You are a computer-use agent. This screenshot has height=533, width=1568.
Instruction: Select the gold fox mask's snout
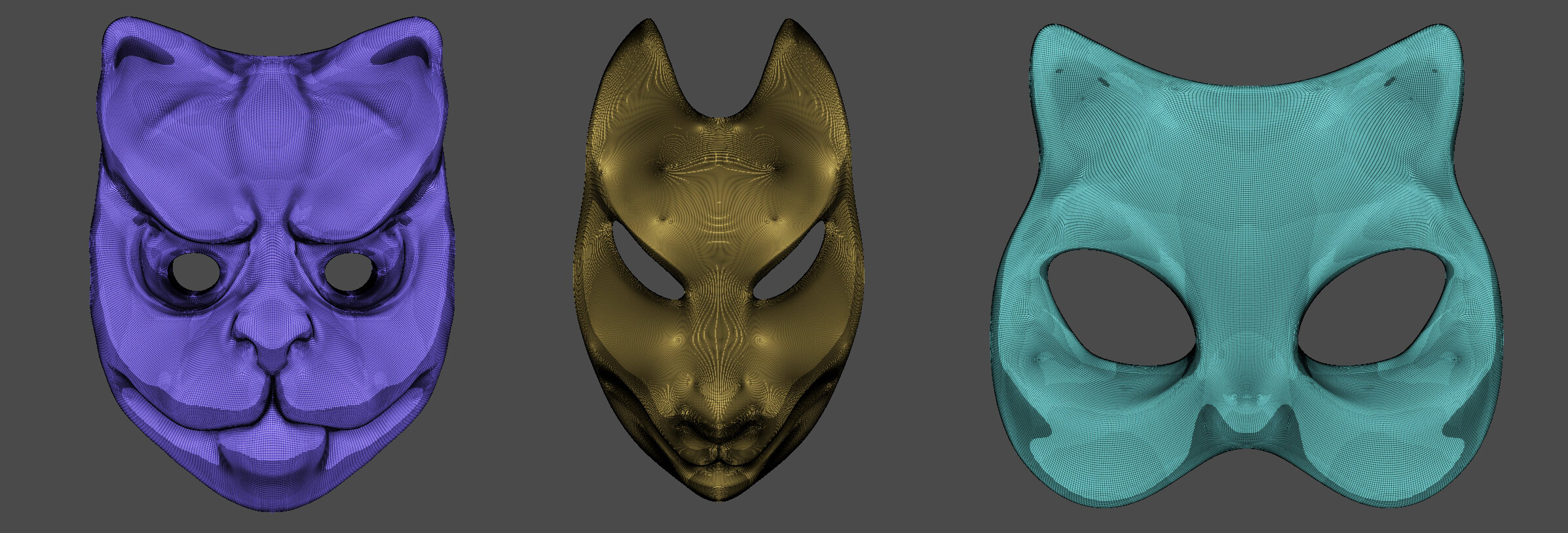(x=719, y=419)
